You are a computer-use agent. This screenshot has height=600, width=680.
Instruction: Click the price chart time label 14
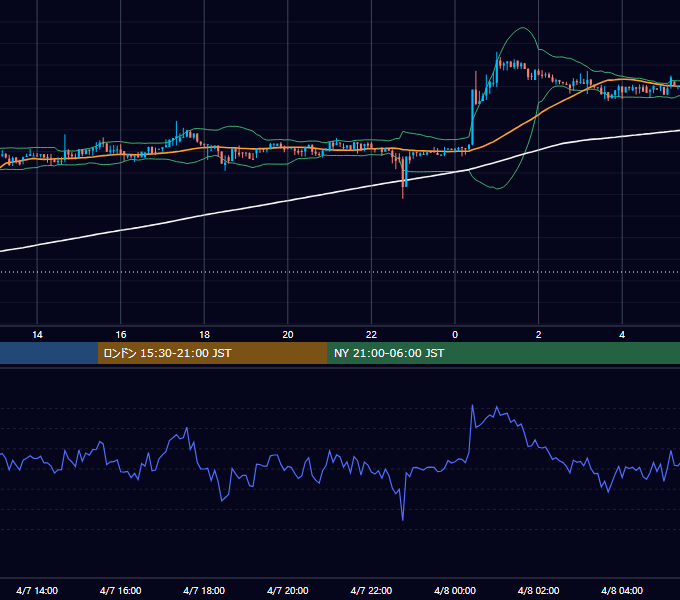click(x=37, y=335)
